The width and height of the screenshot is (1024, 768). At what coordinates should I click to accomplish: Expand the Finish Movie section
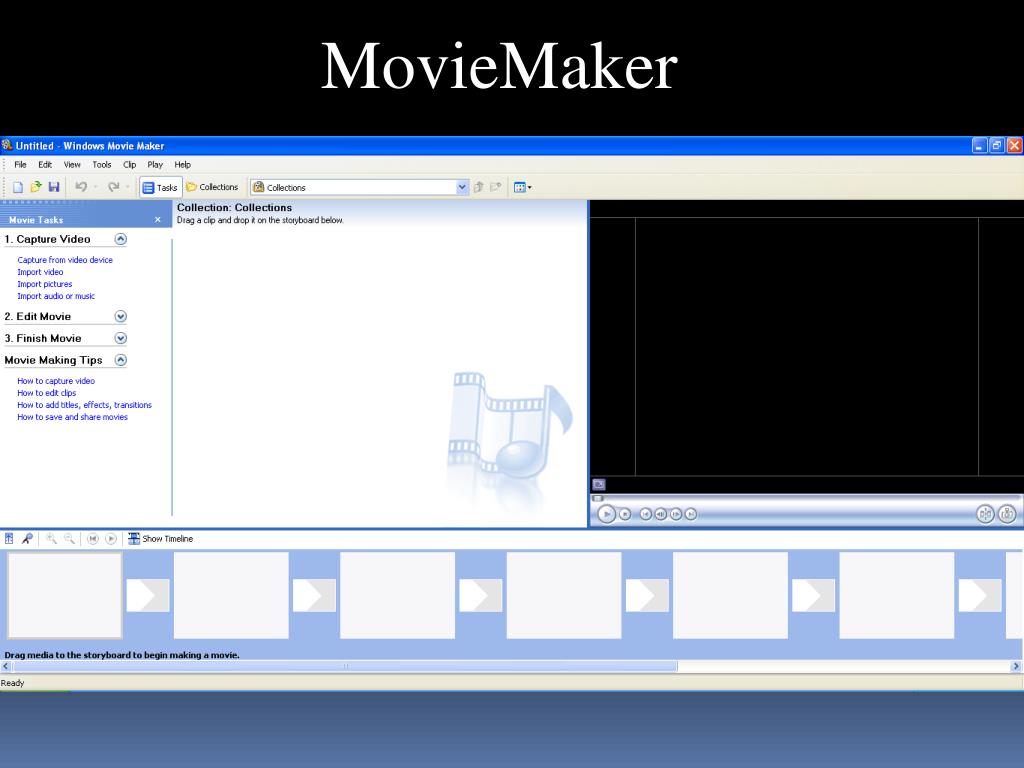coord(121,338)
